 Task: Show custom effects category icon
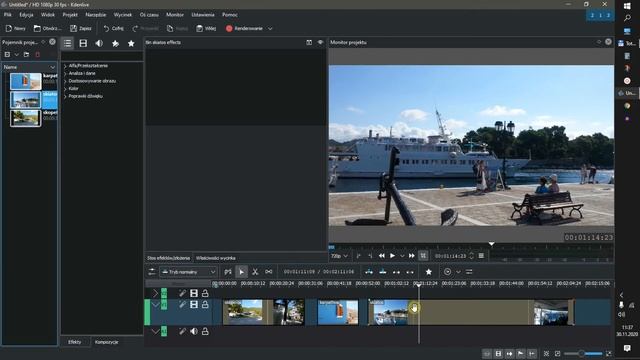115,43
